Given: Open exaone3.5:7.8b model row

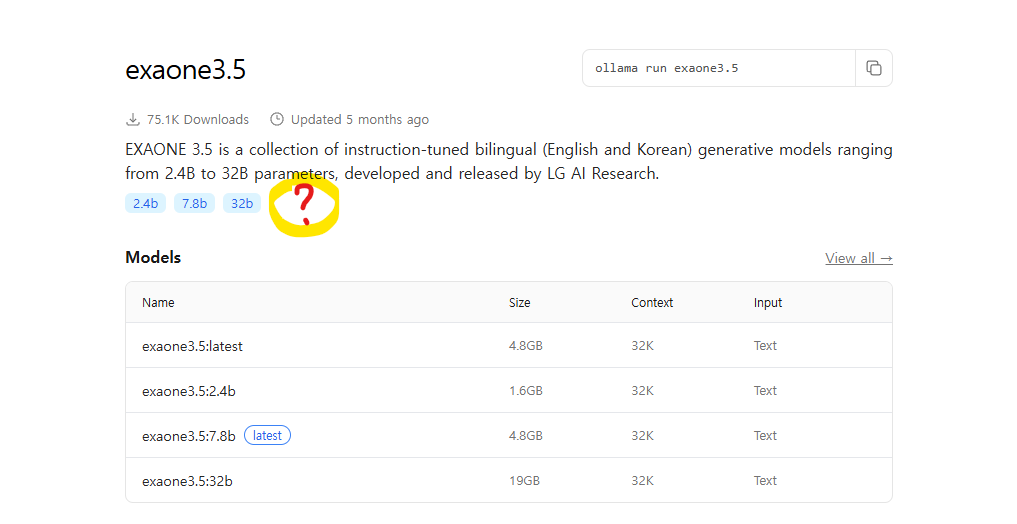Looking at the screenshot, I should [x=508, y=435].
